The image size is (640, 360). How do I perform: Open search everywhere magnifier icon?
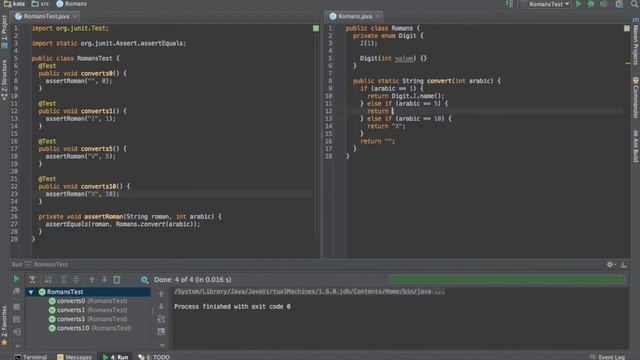(x=635, y=4)
